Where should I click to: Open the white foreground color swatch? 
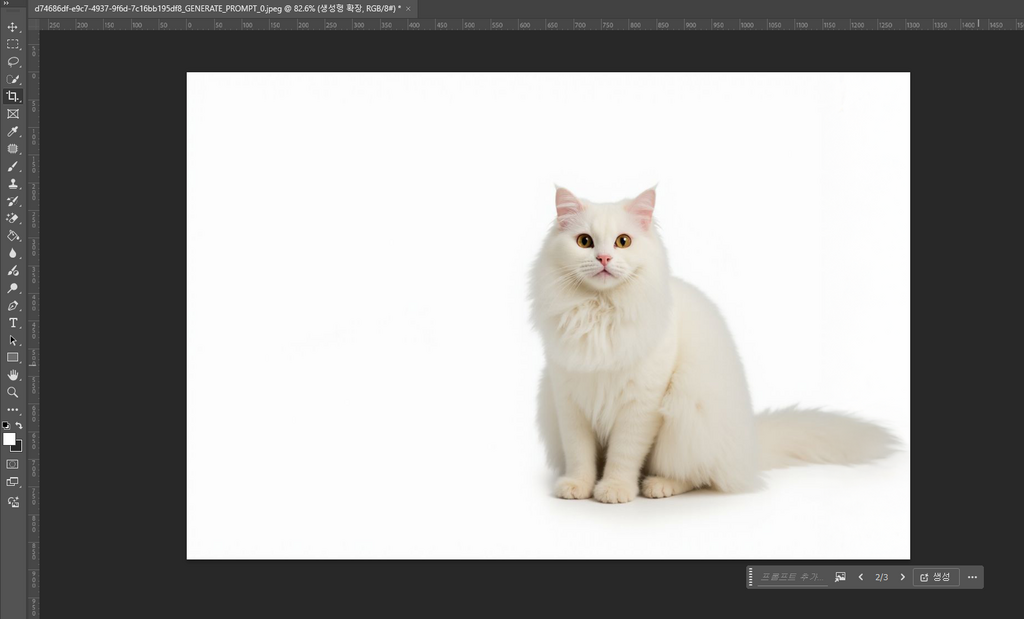[x=8, y=439]
